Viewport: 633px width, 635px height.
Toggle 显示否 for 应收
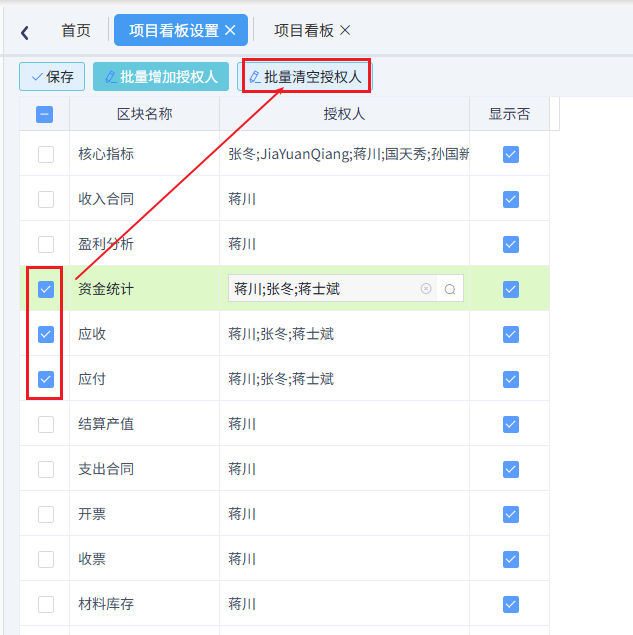(x=511, y=334)
